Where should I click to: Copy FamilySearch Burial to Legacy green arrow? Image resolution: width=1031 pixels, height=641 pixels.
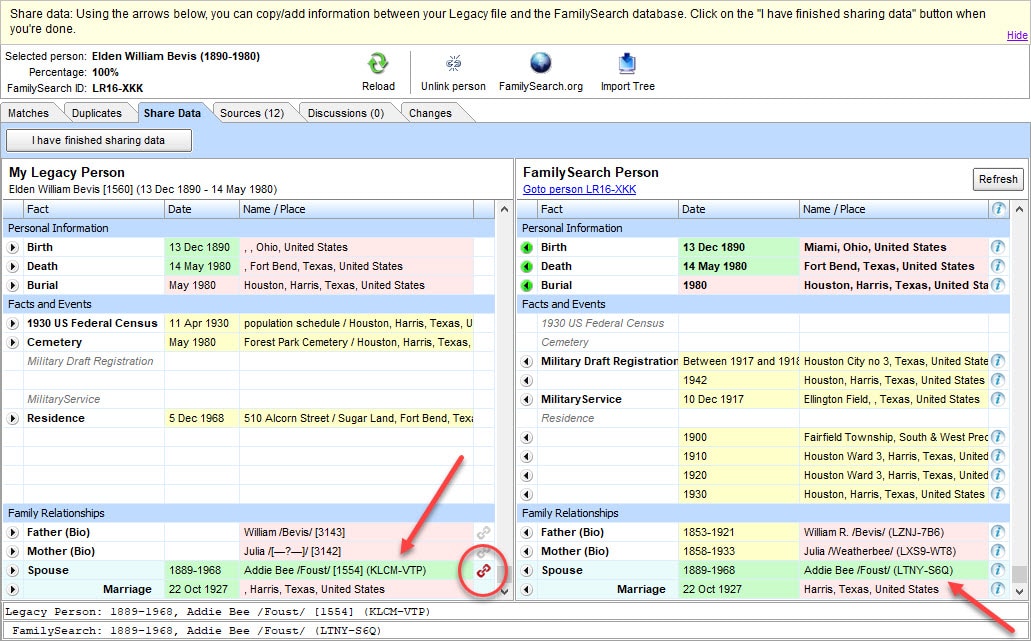coord(527,286)
